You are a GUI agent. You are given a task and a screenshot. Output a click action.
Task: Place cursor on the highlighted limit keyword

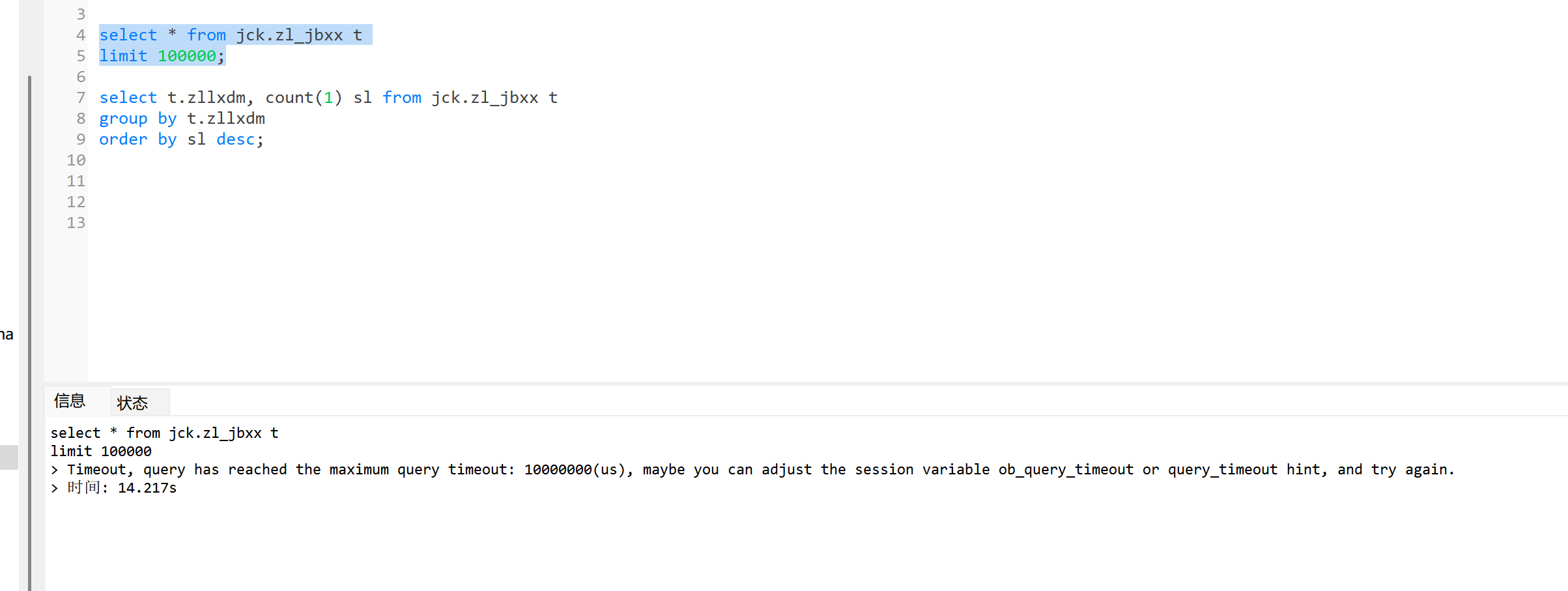click(123, 56)
